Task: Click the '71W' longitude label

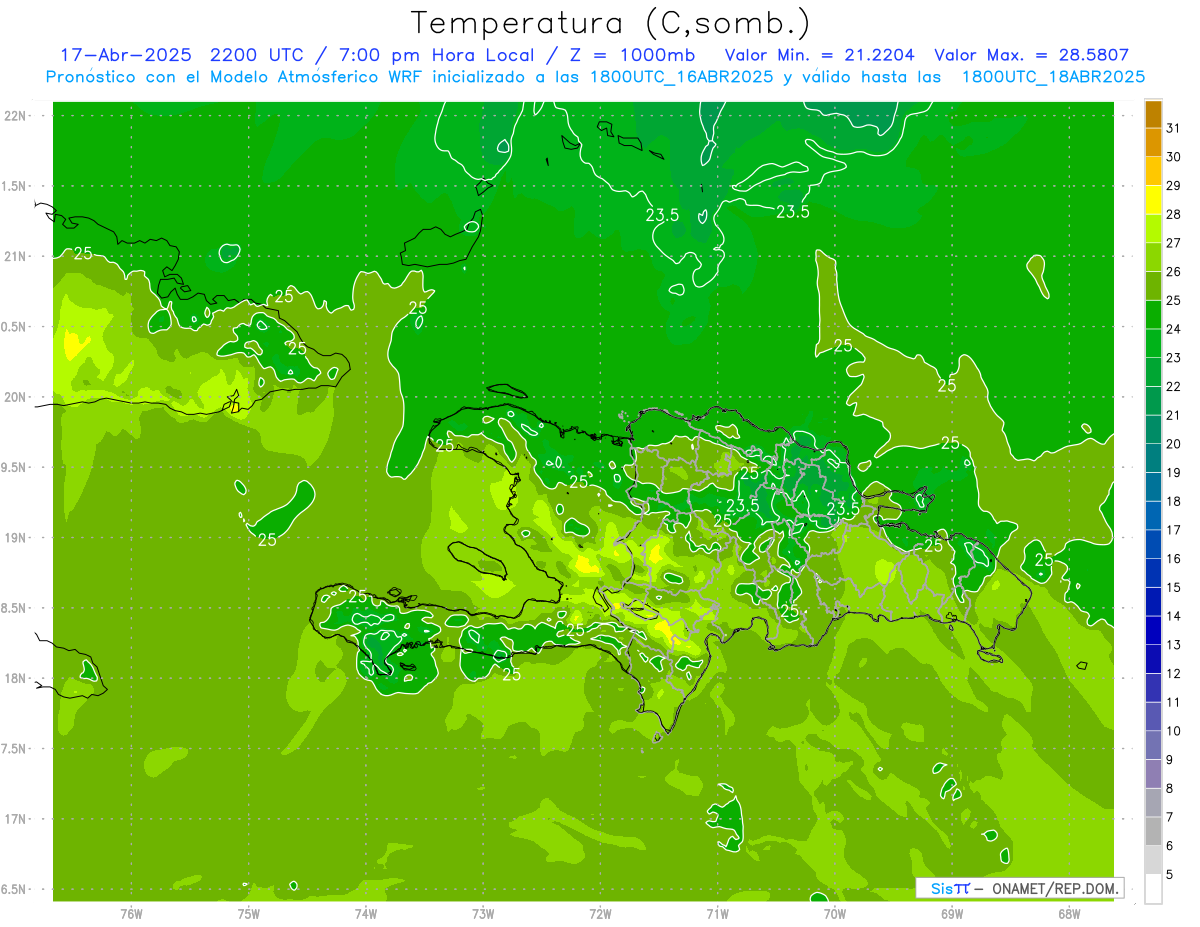Action: click(x=717, y=914)
